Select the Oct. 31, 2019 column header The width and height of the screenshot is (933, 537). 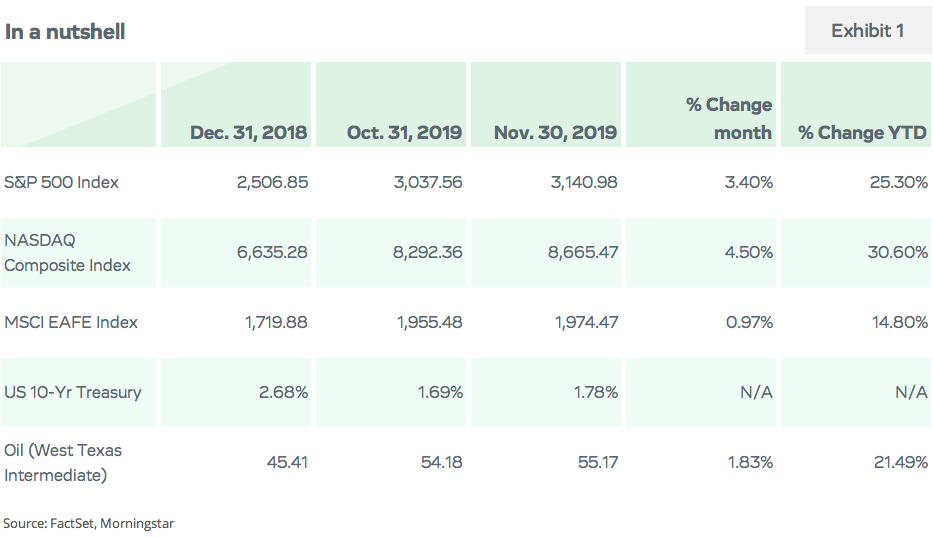pyautogui.click(x=404, y=132)
